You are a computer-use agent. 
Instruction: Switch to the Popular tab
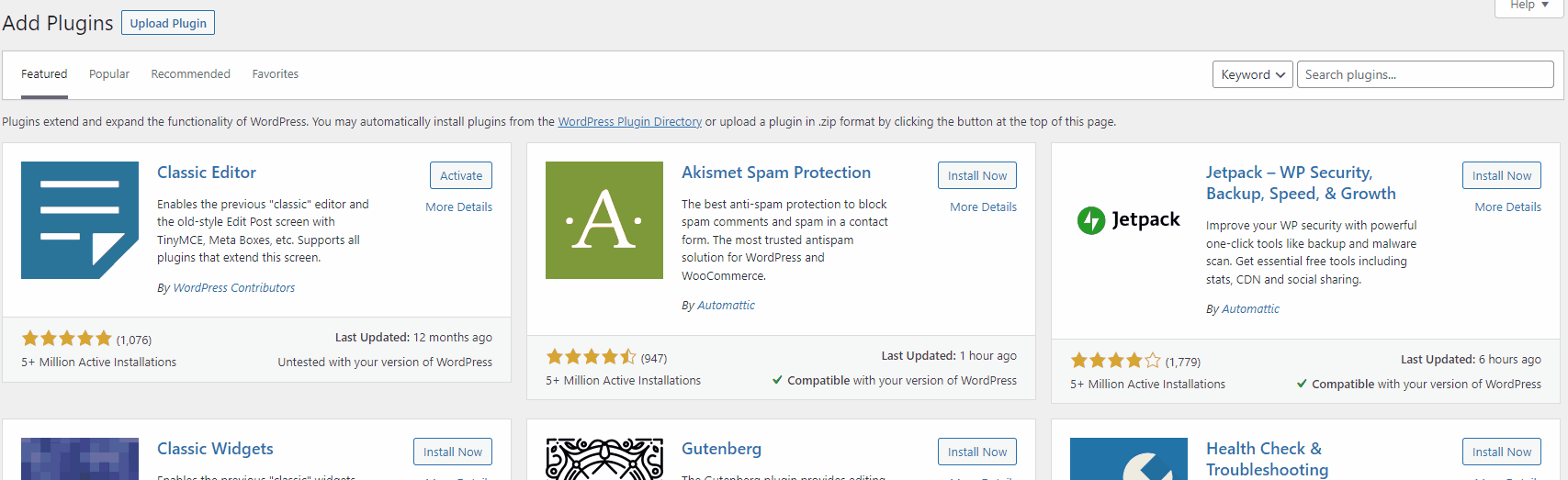tap(109, 74)
